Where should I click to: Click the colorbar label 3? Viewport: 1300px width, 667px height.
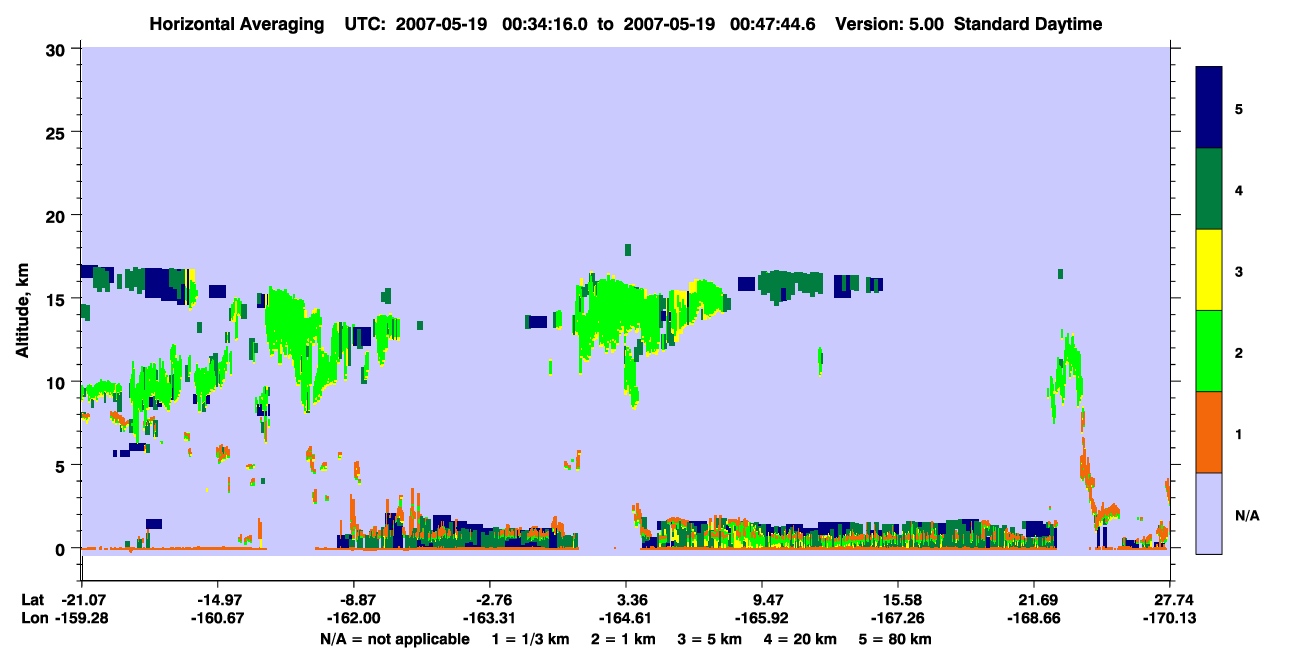pyautogui.click(x=1239, y=271)
